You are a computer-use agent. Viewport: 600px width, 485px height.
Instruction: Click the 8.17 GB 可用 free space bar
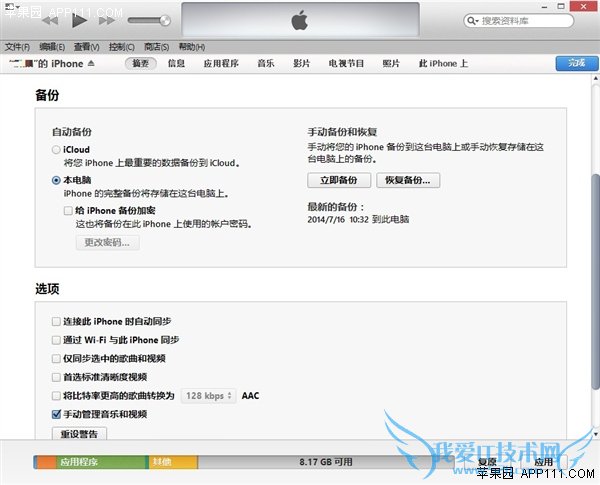[326, 462]
